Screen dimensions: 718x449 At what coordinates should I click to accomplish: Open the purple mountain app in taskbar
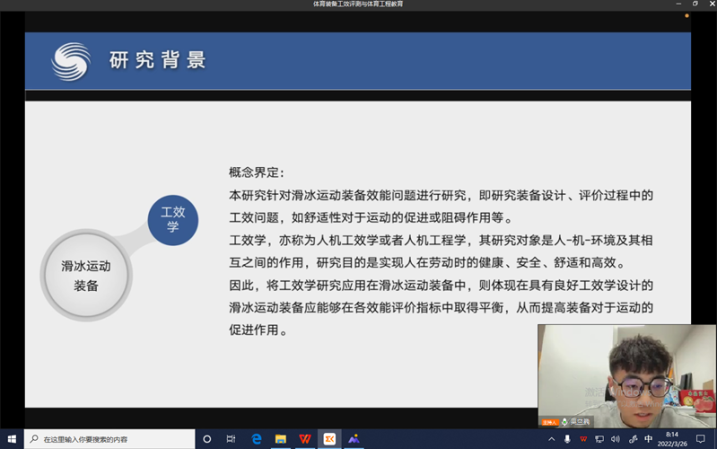[353, 439]
